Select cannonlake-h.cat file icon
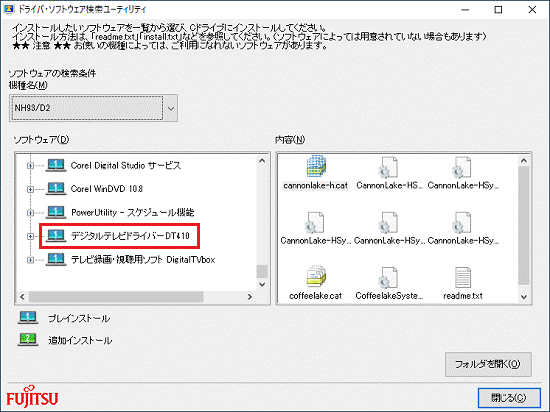The width and height of the screenshot is (550, 412). point(316,167)
